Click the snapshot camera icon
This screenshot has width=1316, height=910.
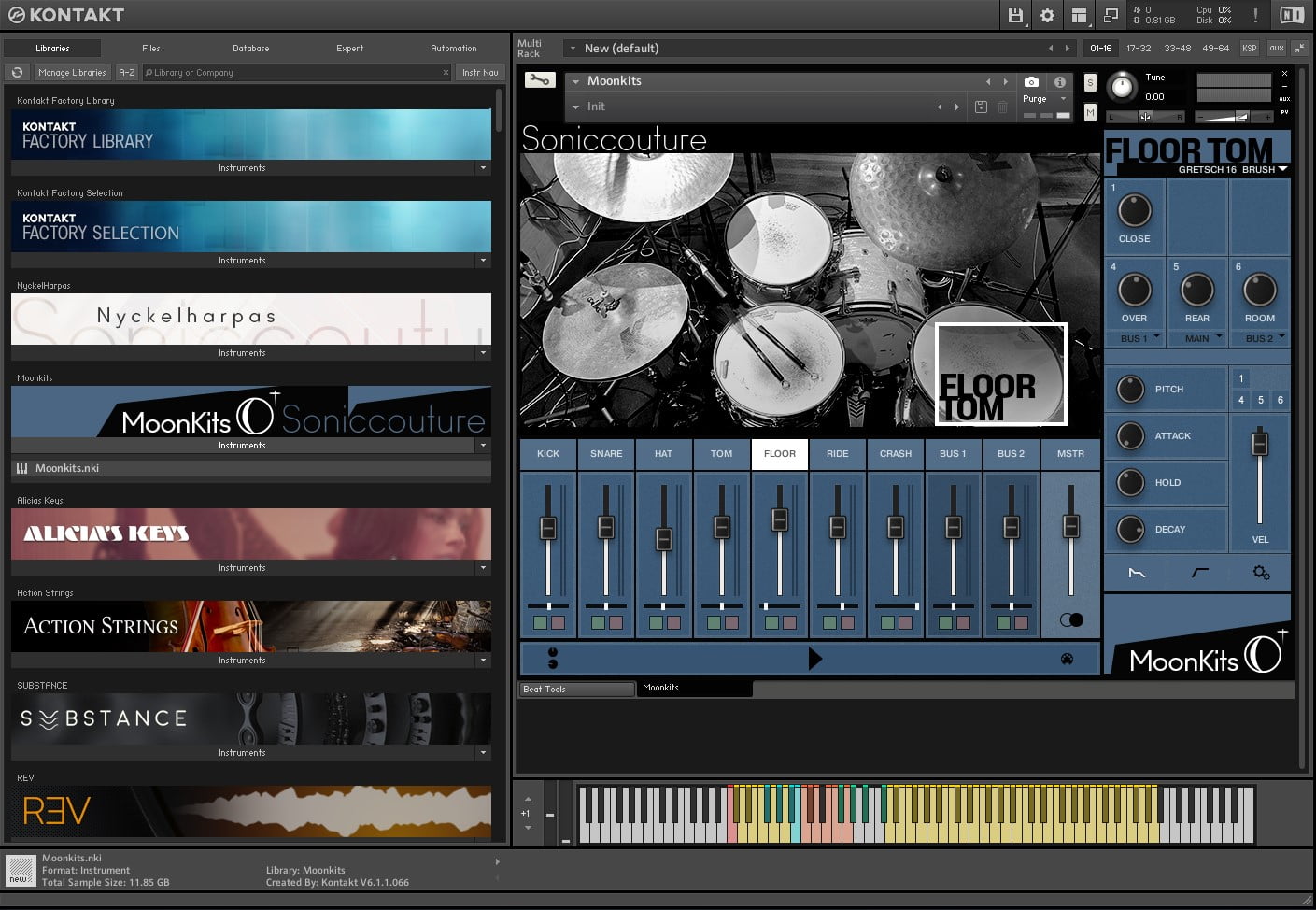click(x=1031, y=82)
